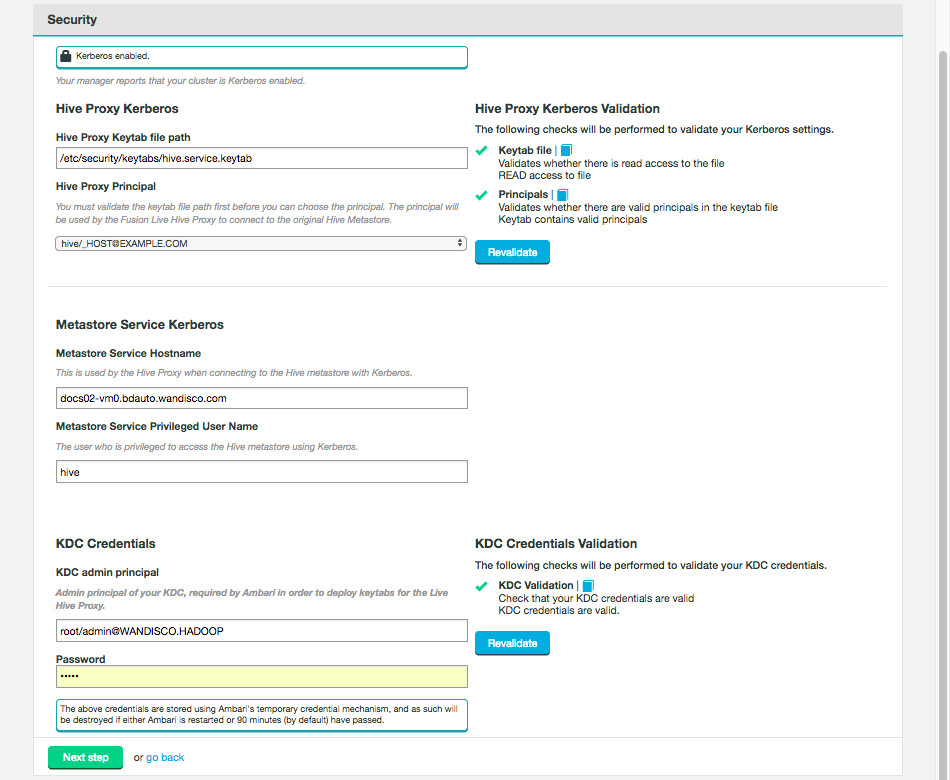The width and height of the screenshot is (950, 780).
Task: Click the KDC Credentials Validation heading
Action: pos(556,544)
